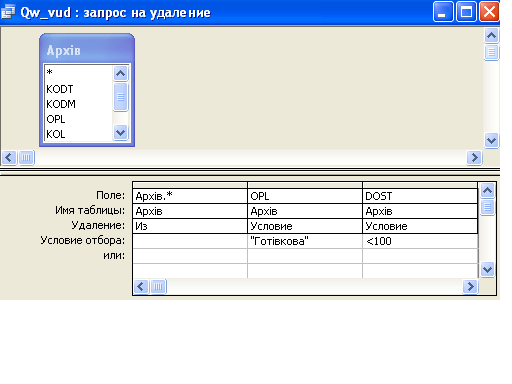Click the 'Поле:' row label

pyautogui.click(x=110, y=195)
